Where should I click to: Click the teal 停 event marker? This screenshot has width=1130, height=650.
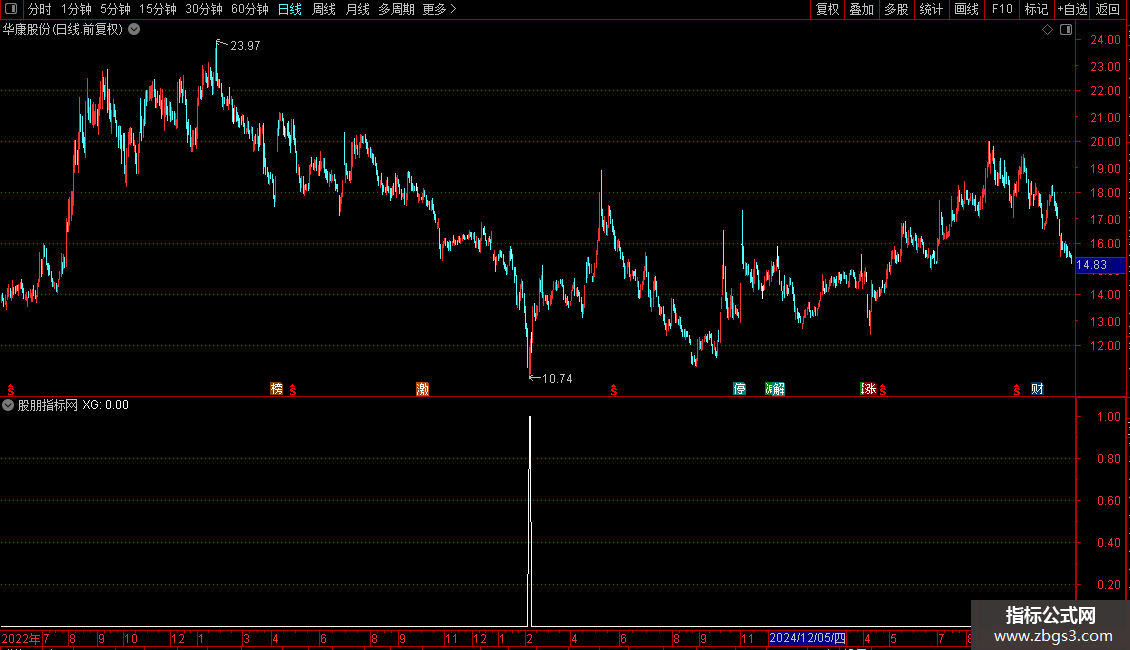click(739, 389)
